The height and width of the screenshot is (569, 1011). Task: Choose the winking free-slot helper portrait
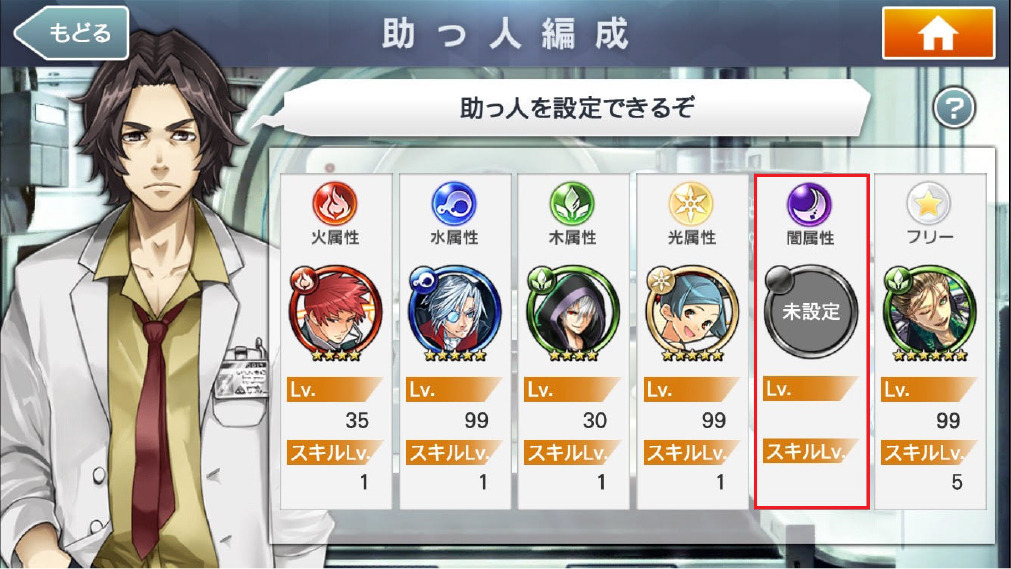point(929,313)
